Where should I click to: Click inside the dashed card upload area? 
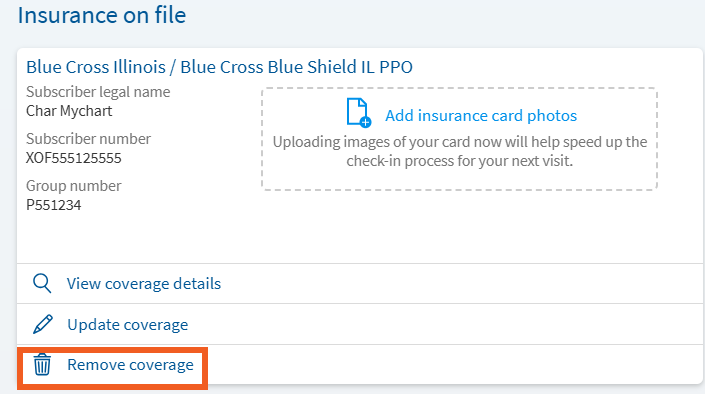(459, 139)
